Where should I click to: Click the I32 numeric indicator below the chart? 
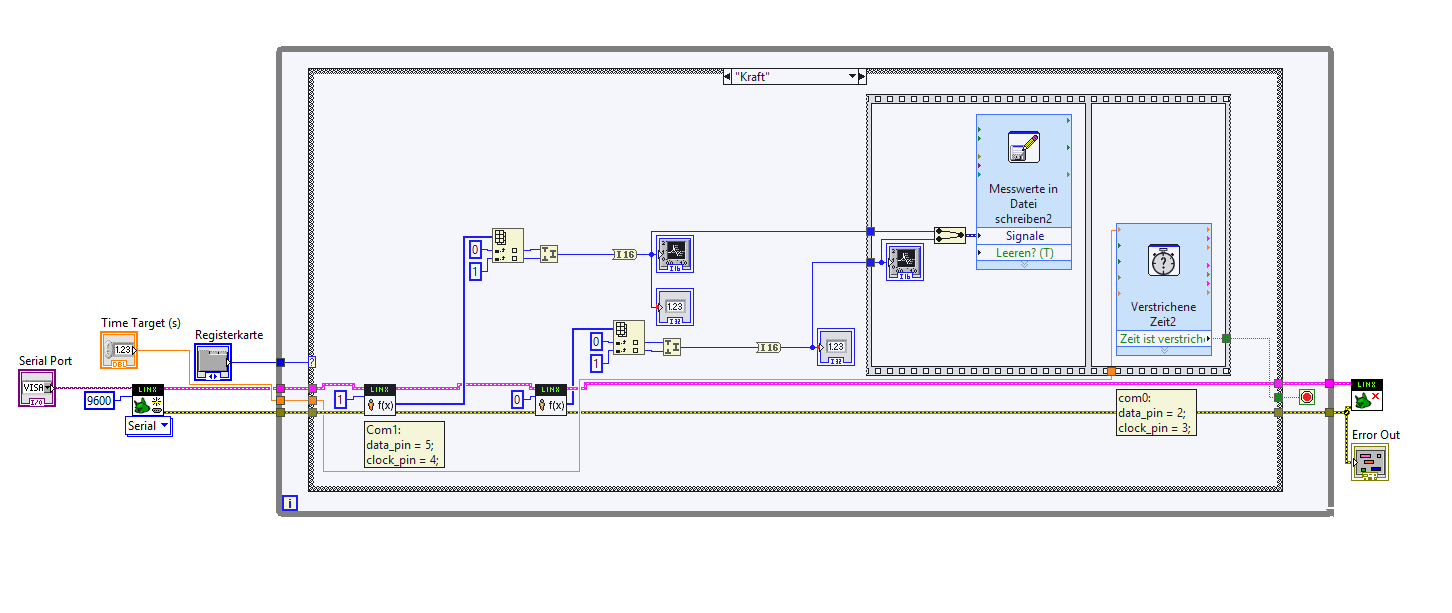pos(675,307)
